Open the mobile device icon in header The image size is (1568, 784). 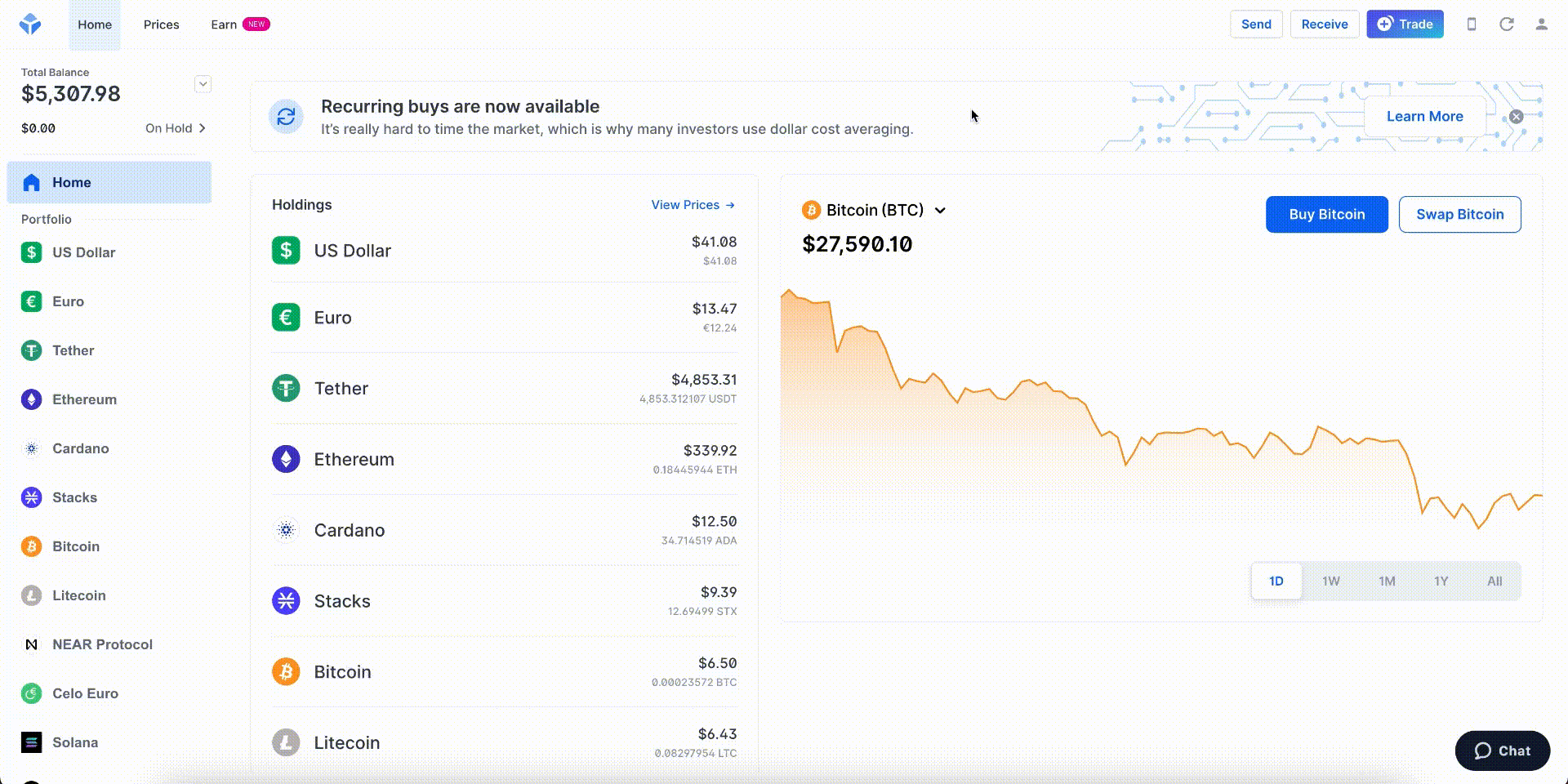(x=1472, y=24)
